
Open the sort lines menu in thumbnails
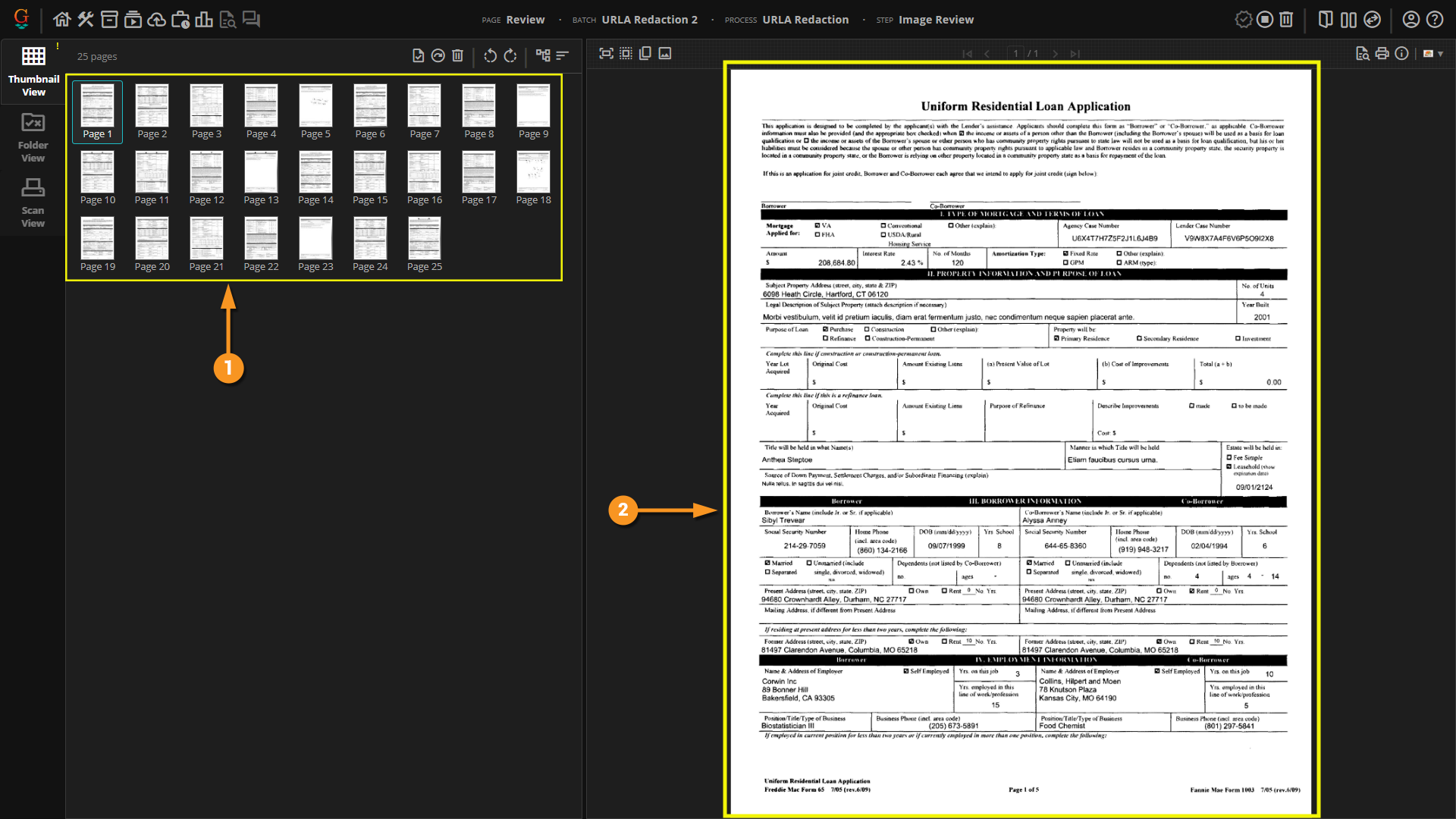point(562,55)
